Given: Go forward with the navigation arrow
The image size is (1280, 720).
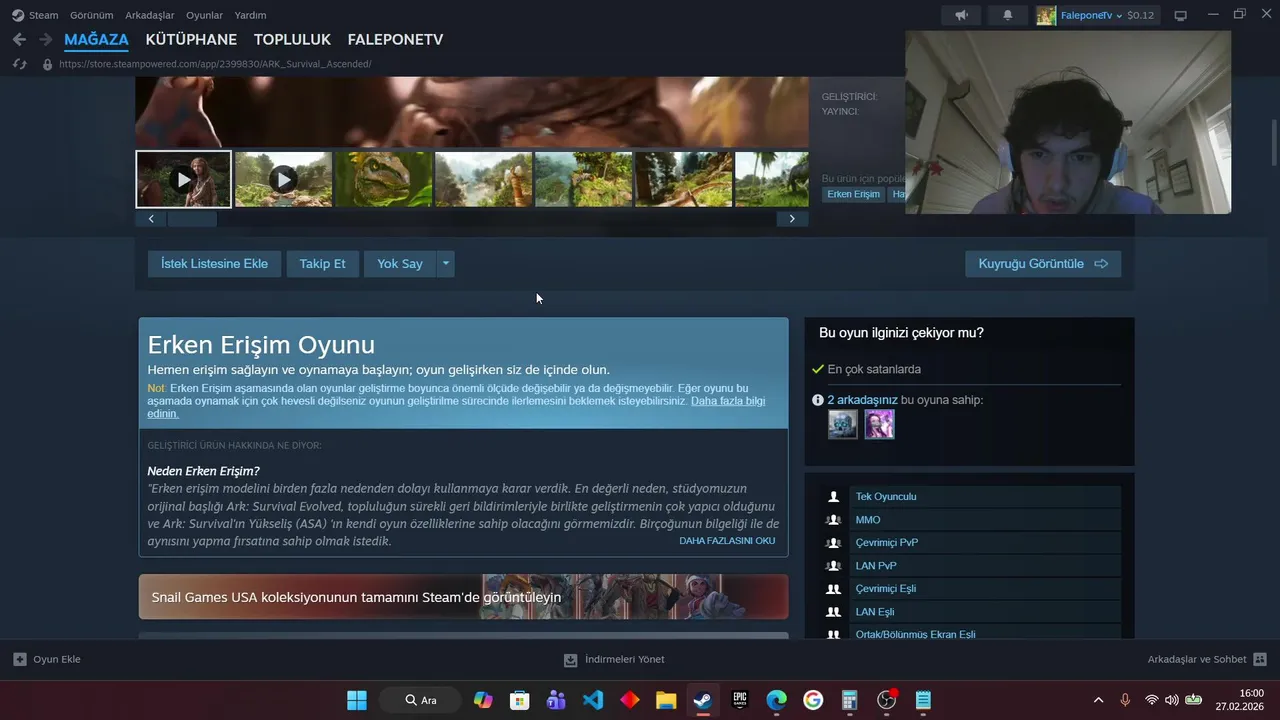Looking at the screenshot, I should tap(45, 40).
